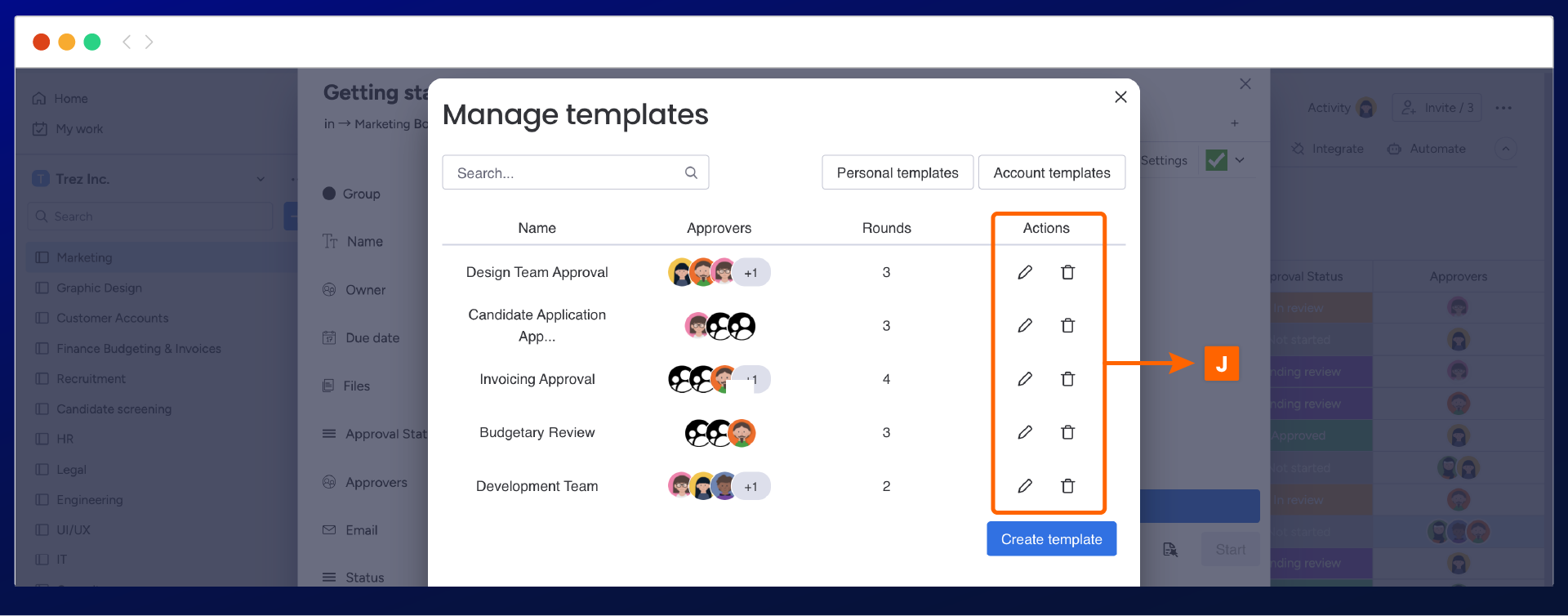Edit the Design Team Approval template
This screenshot has height=616, width=1568.
click(1025, 272)
